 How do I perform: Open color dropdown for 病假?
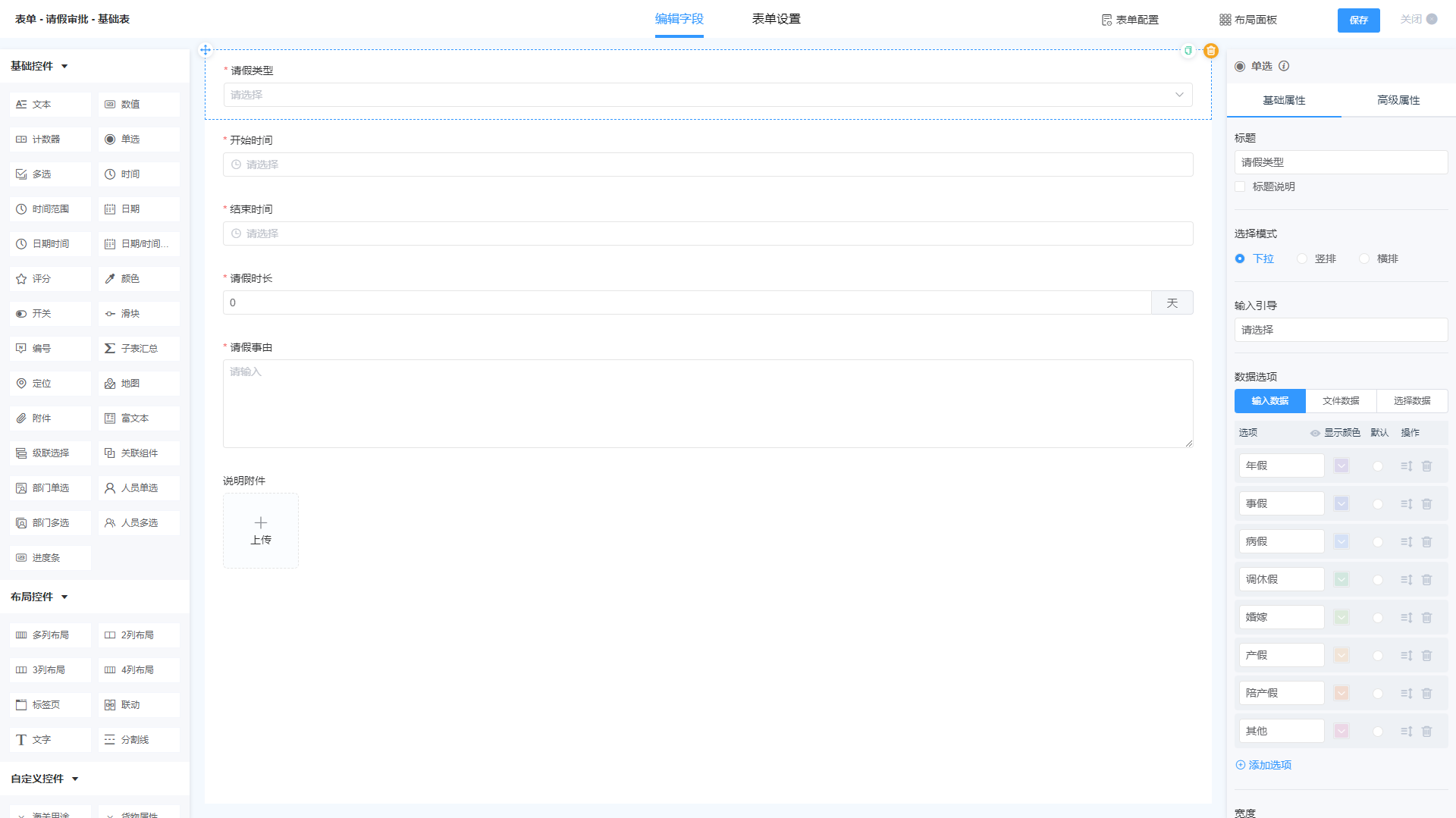tap(1341, 541)
